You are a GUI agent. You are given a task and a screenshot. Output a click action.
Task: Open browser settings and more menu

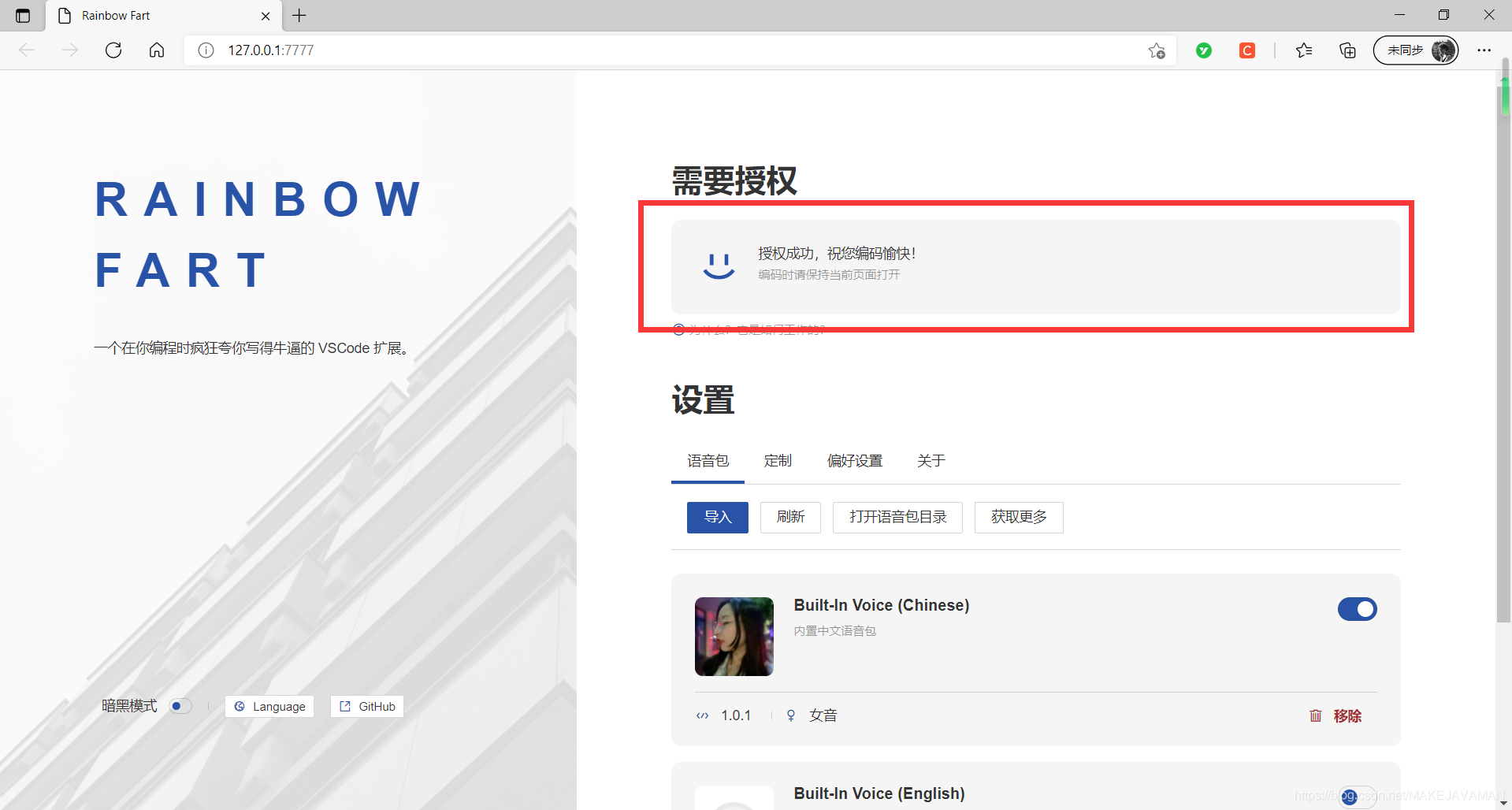[1484, 50]
